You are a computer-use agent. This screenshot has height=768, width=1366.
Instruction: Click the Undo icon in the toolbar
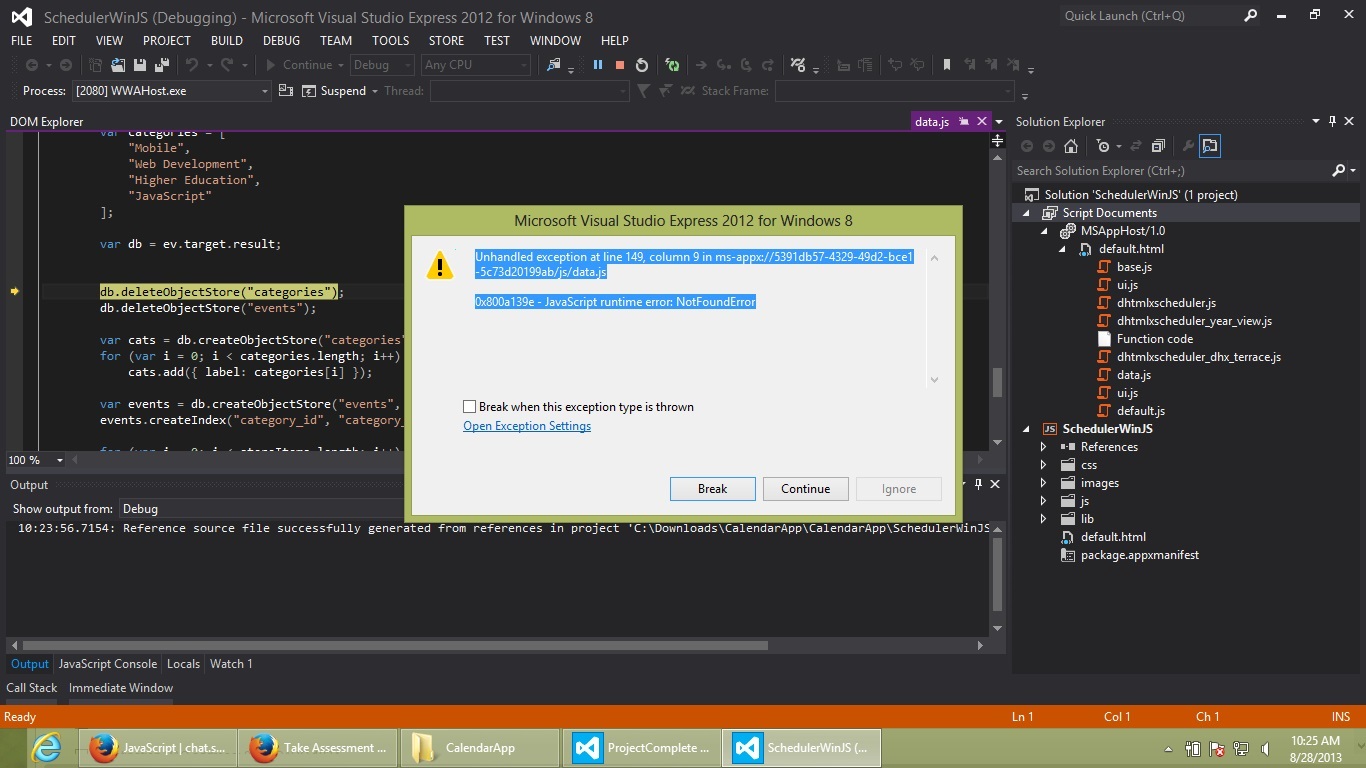pyautogui.click(x=191, y=65)
